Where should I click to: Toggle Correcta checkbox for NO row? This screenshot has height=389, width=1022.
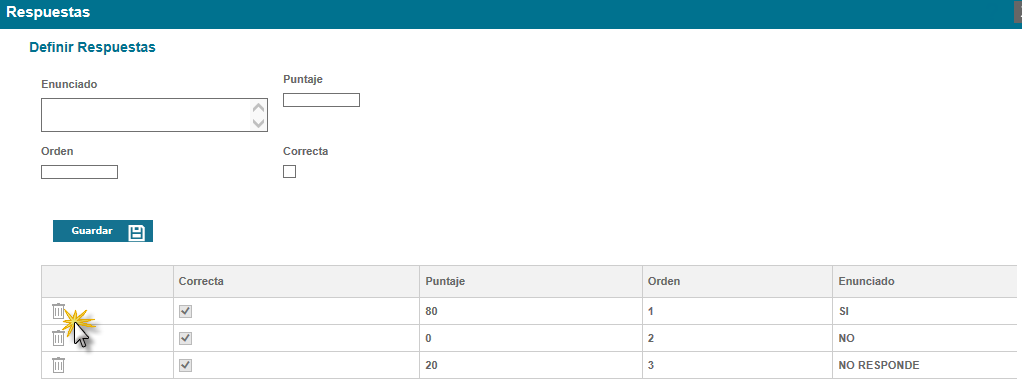coord(185,338)
